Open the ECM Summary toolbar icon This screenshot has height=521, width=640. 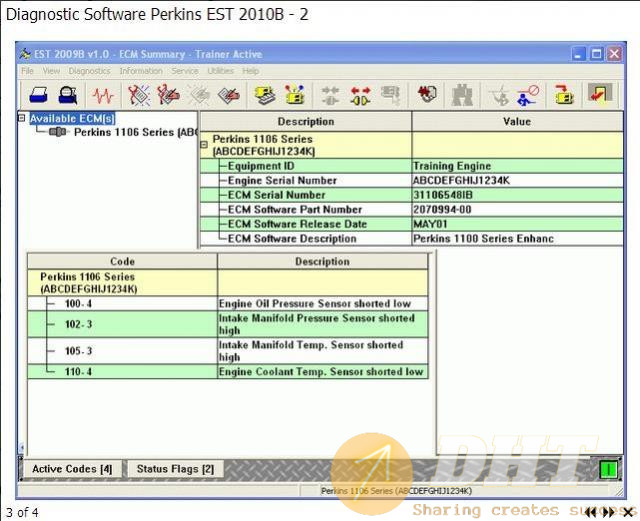(265, 95)
